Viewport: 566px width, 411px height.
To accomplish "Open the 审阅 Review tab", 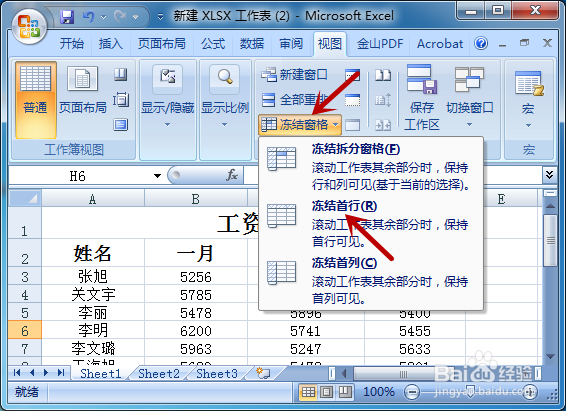I will tap(291, 44).
